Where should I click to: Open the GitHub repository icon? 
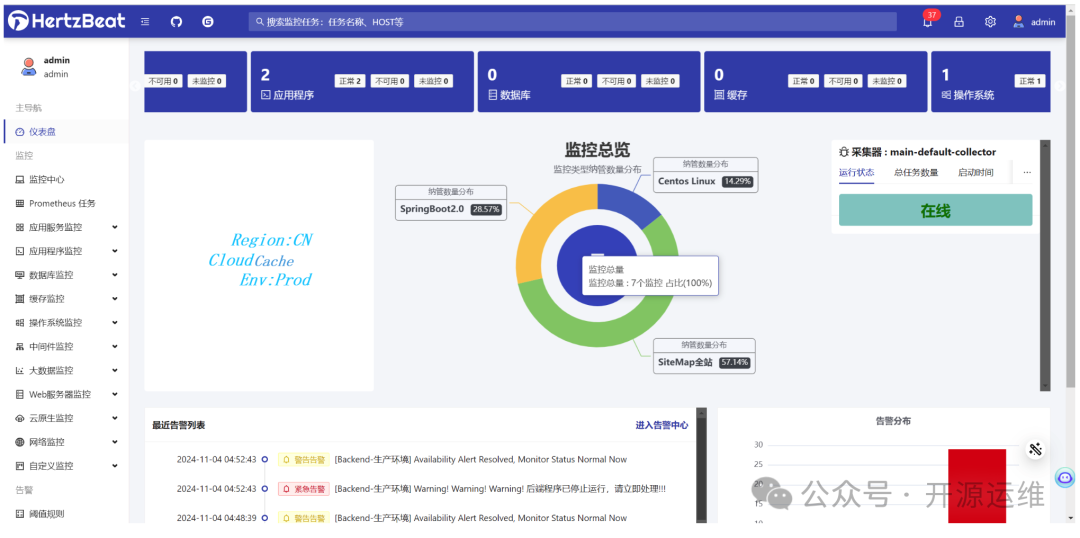tap(176, 22)
